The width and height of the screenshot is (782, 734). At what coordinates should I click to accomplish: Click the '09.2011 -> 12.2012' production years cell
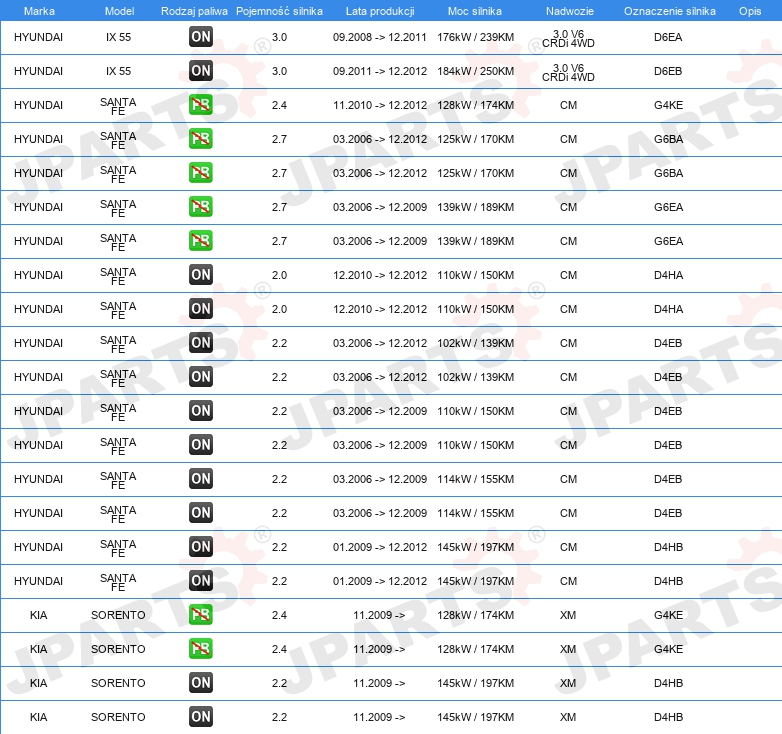[380, 71]
